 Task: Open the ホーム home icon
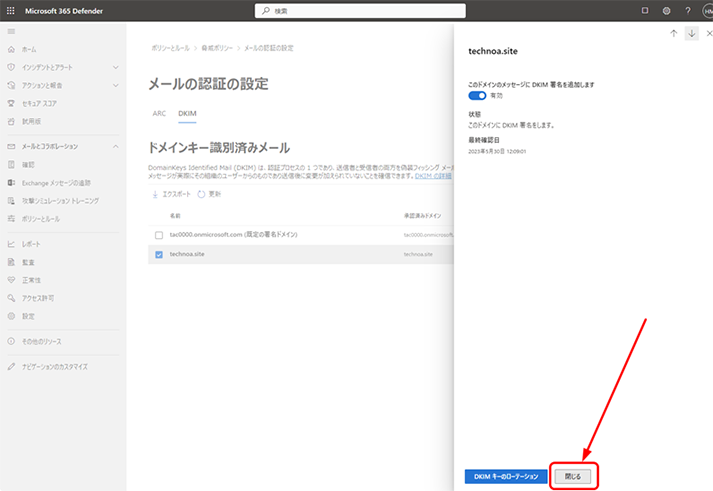[11, 49]
